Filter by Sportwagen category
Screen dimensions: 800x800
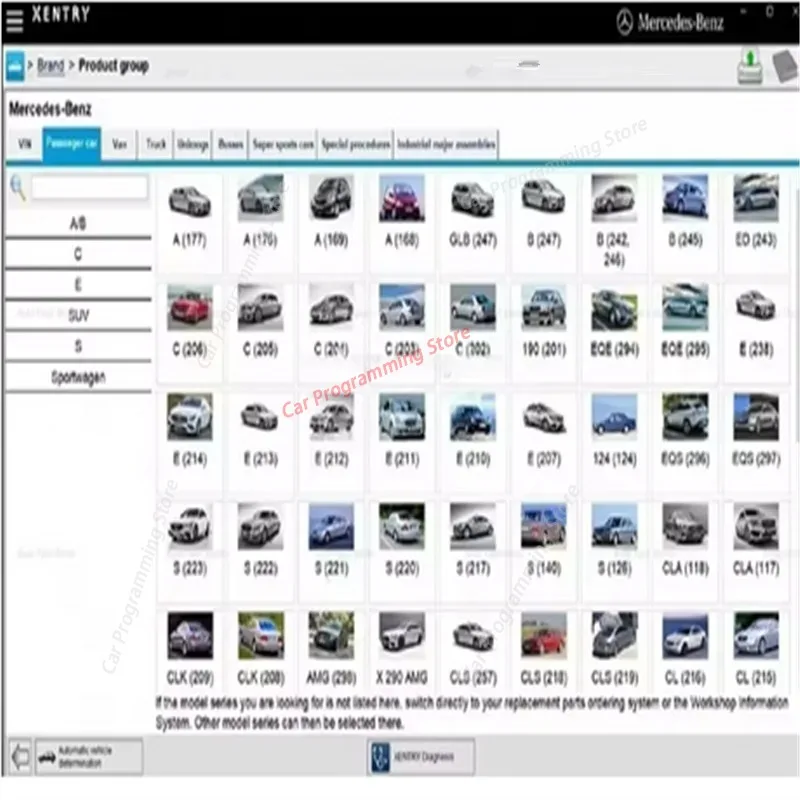[79, 378]
